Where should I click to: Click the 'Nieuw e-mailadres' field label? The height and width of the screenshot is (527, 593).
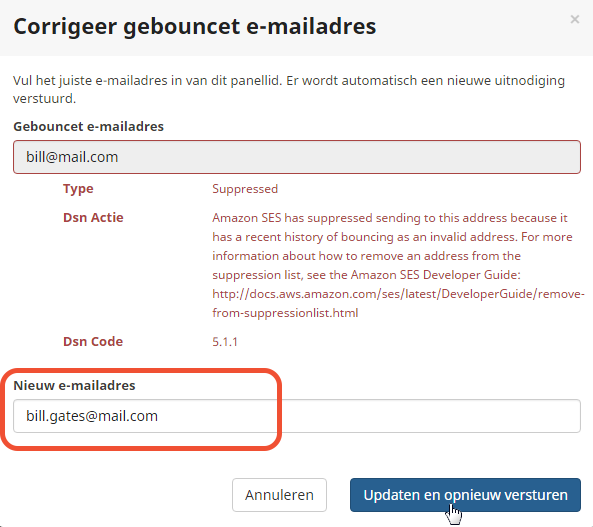tap(74, 385)
